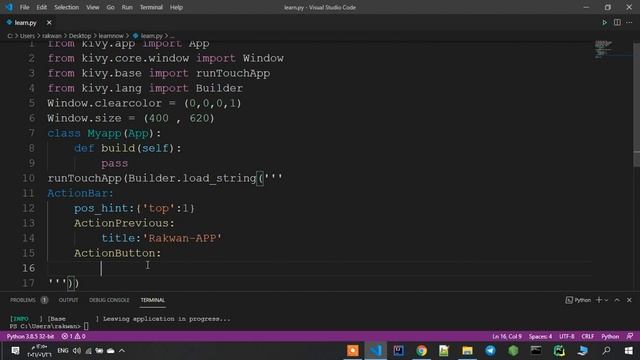Image resolution: width=640 pixels, height=360 pixels.
Task: Click learn.py in the breadcrumb path
Action: [151, 36]
